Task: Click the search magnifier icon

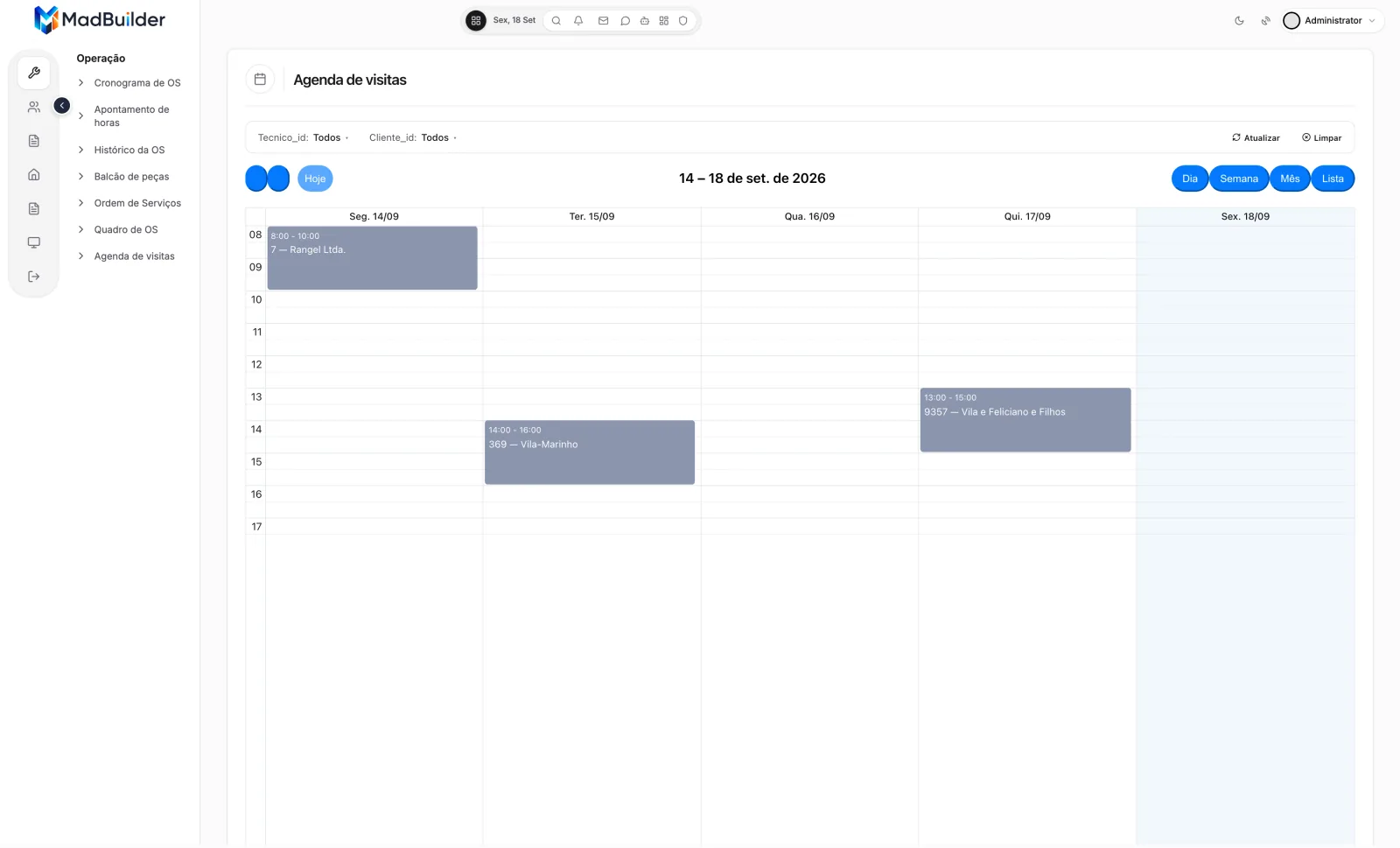Action: point(556,20)
